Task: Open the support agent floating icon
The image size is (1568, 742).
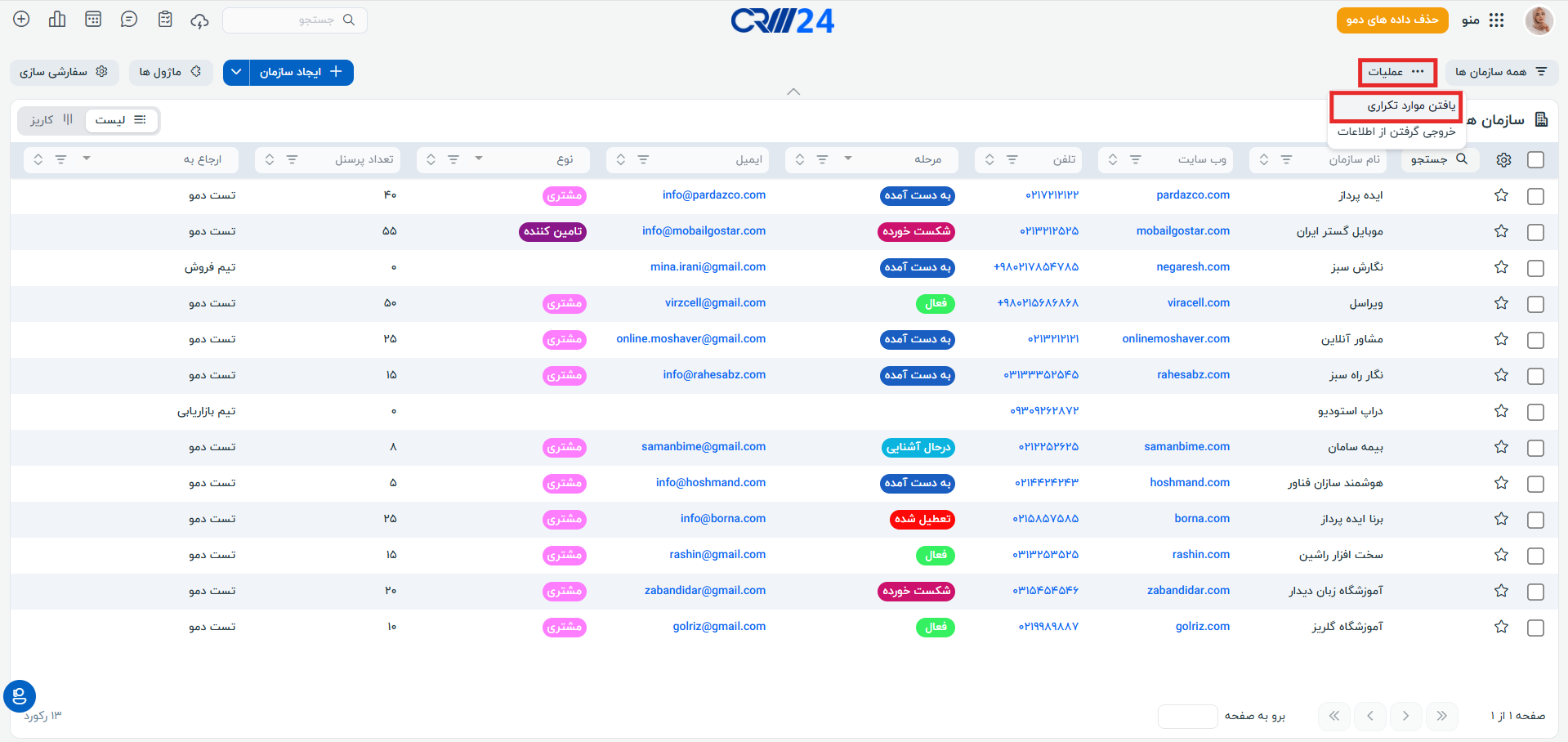Action: [x=20, y=696]
